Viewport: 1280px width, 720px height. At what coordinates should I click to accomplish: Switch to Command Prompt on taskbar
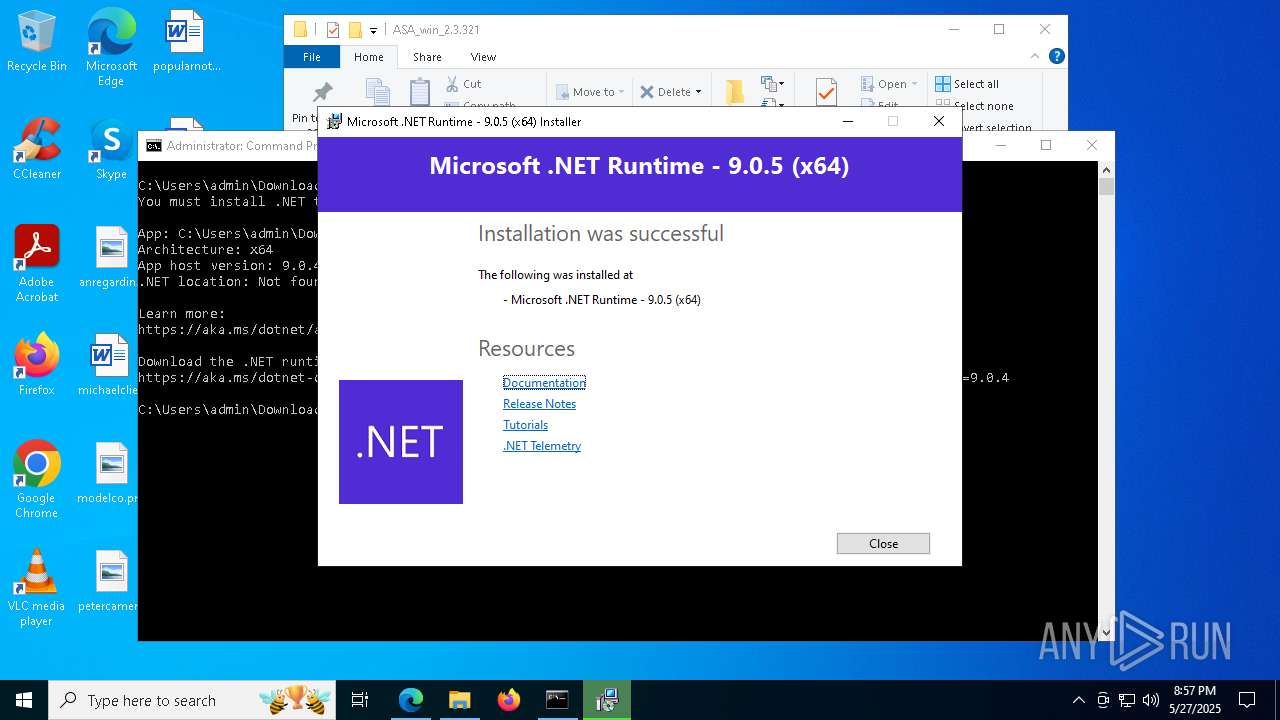(x=557, y=700)
